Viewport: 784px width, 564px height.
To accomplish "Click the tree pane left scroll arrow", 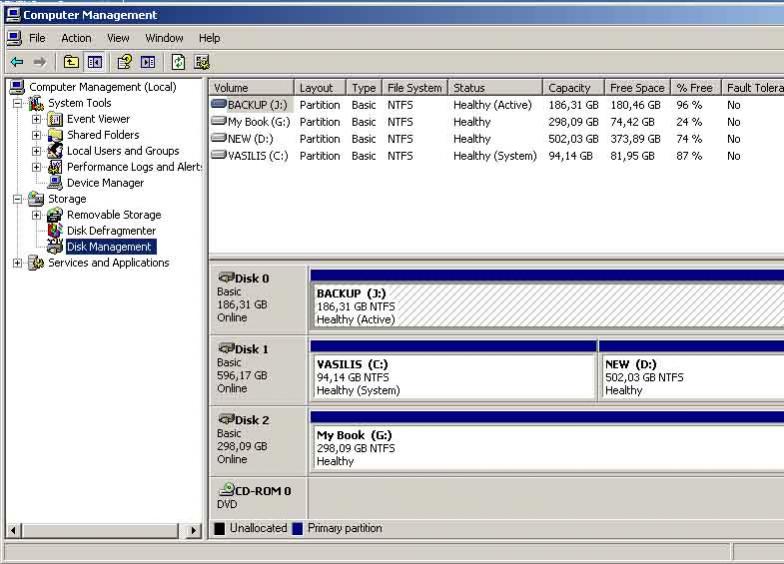I will point(14,530).
